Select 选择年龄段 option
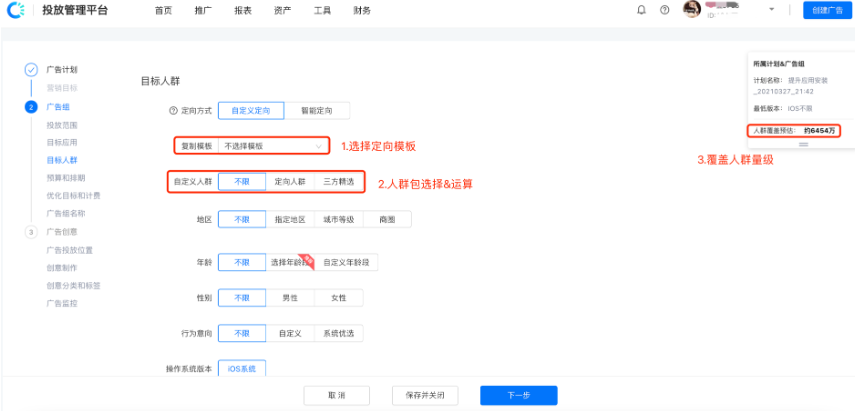This screenshot has height=411, width=855. pos(290,262)
